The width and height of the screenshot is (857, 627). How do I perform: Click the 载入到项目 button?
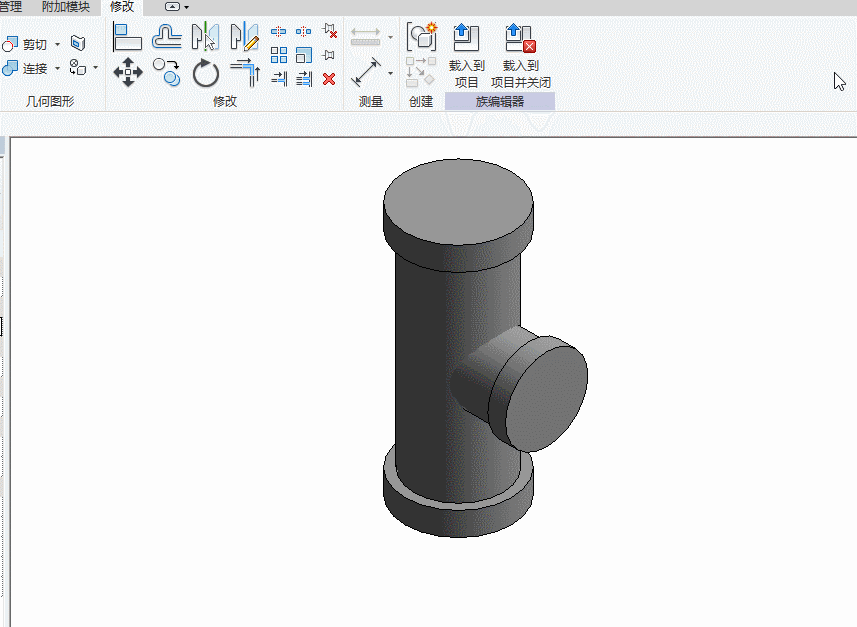pos(466,56)
